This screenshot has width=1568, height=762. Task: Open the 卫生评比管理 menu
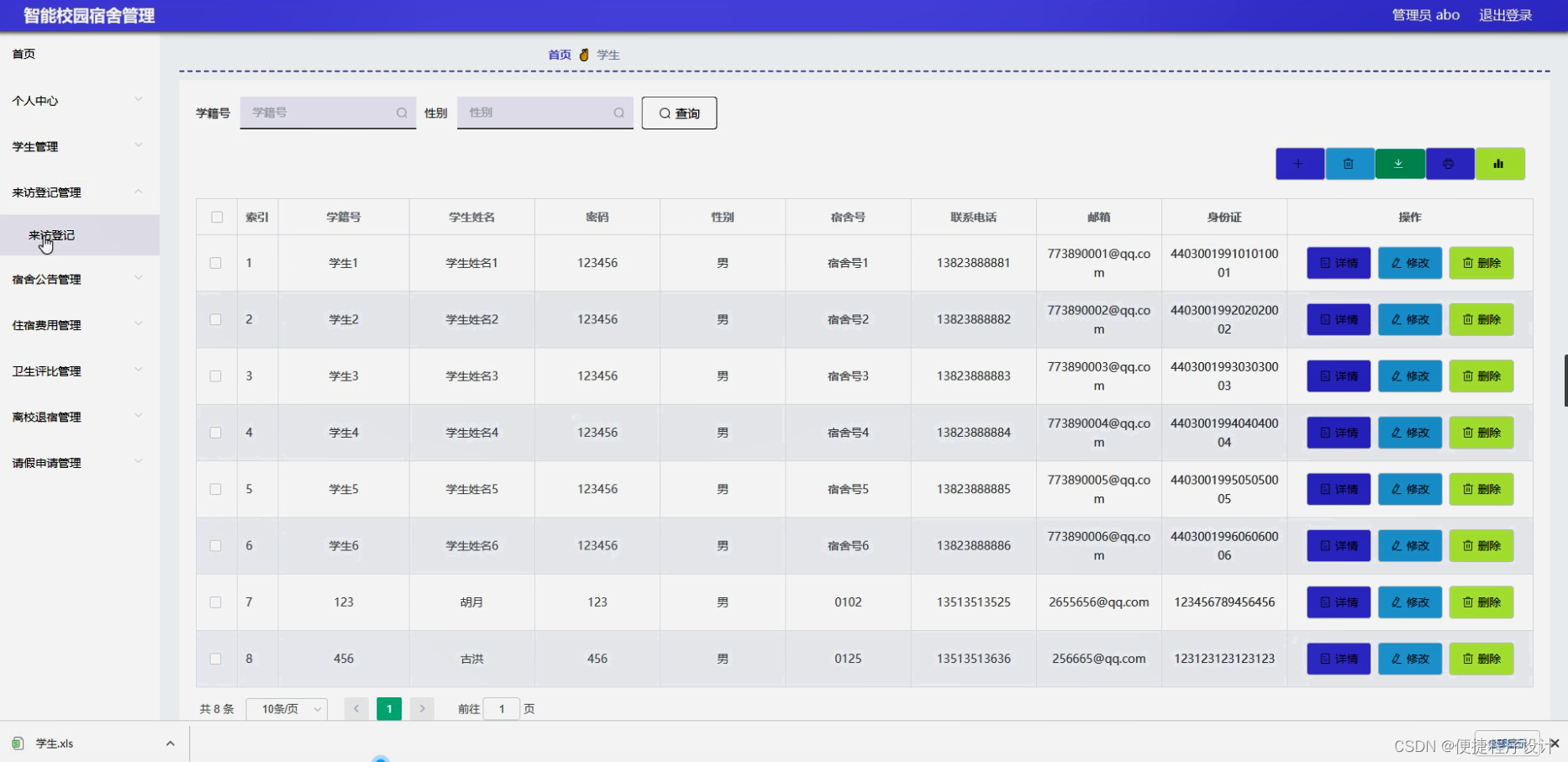80,371
